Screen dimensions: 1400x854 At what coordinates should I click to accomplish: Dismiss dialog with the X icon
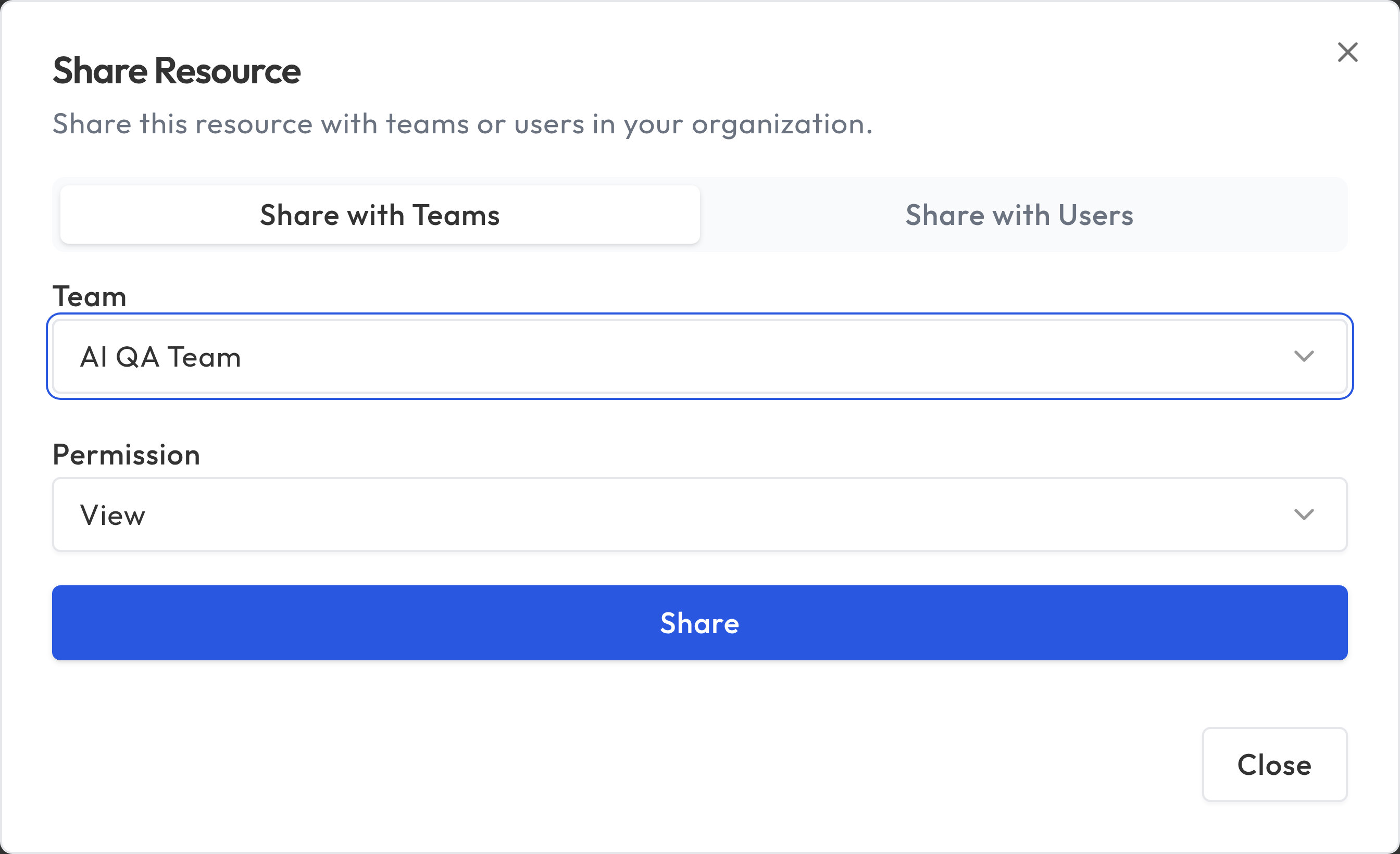click(x=1347, y=52)
